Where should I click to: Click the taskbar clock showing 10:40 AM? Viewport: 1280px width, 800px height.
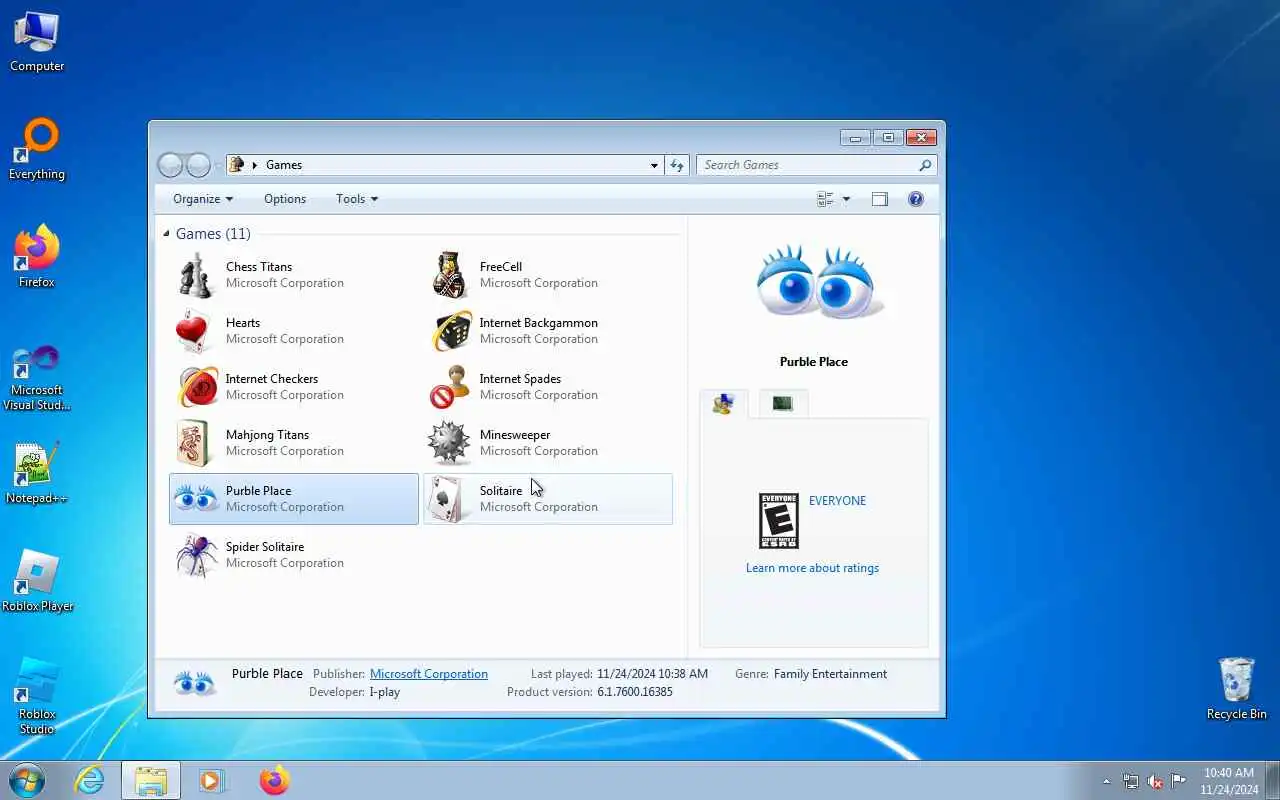point(1228,781)
